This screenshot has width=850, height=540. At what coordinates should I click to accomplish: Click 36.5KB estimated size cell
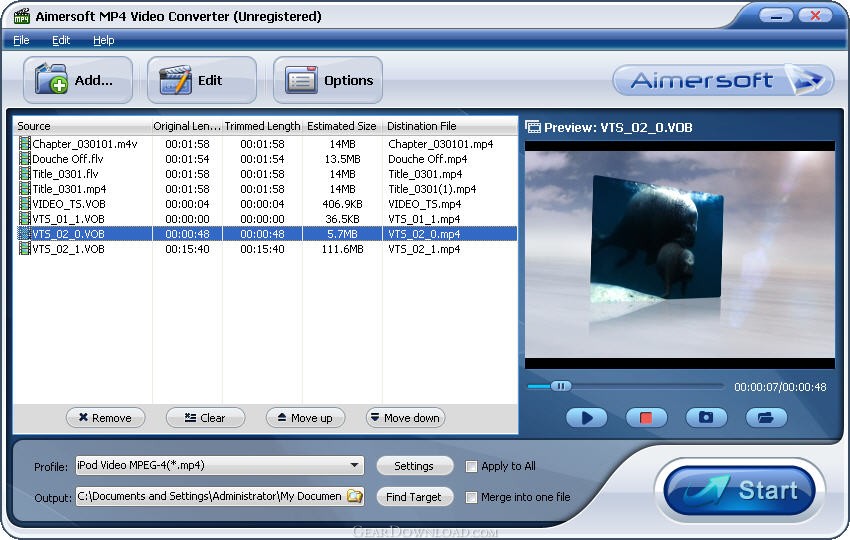click(x=343, y=218)
